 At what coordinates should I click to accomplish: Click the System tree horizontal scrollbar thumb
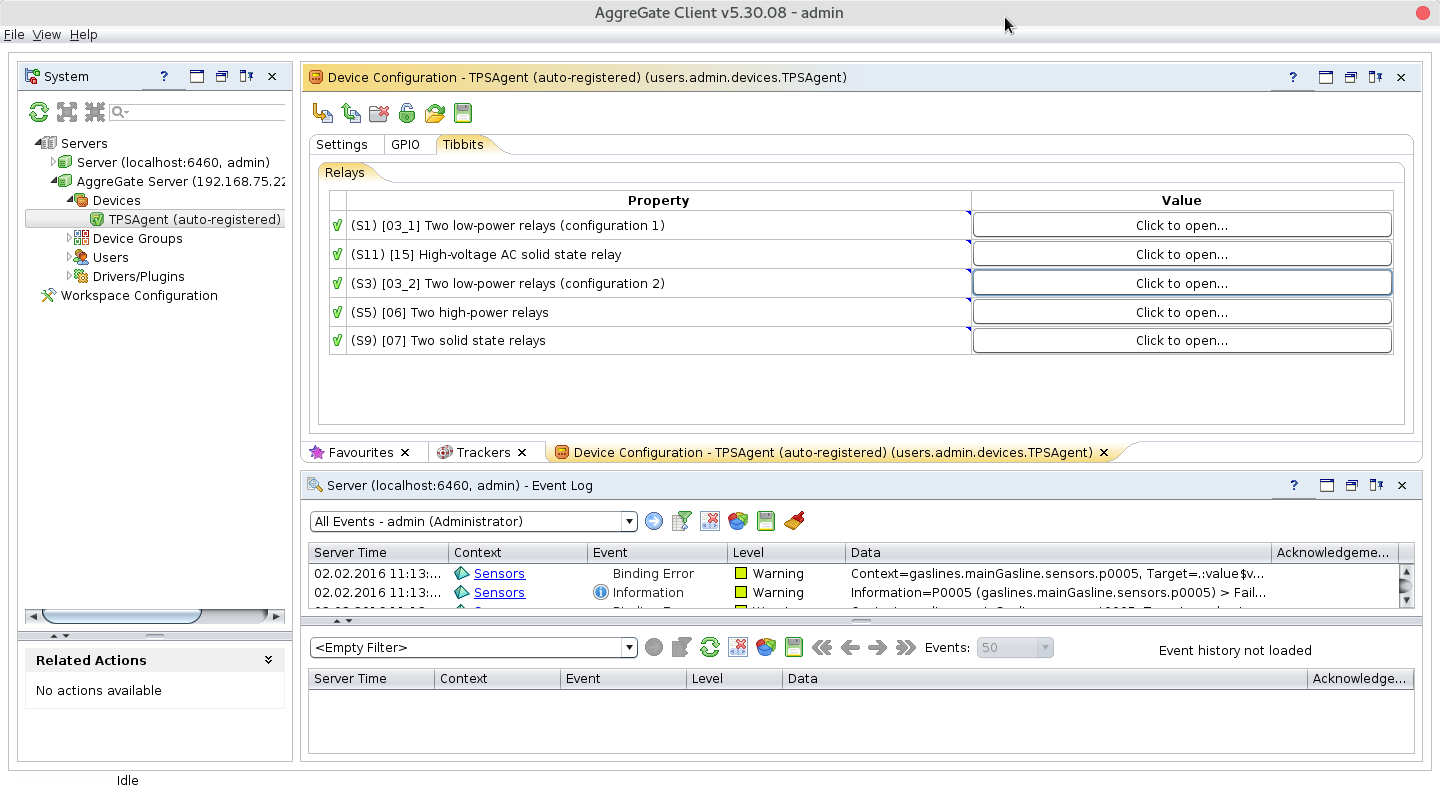pos(121,615)
